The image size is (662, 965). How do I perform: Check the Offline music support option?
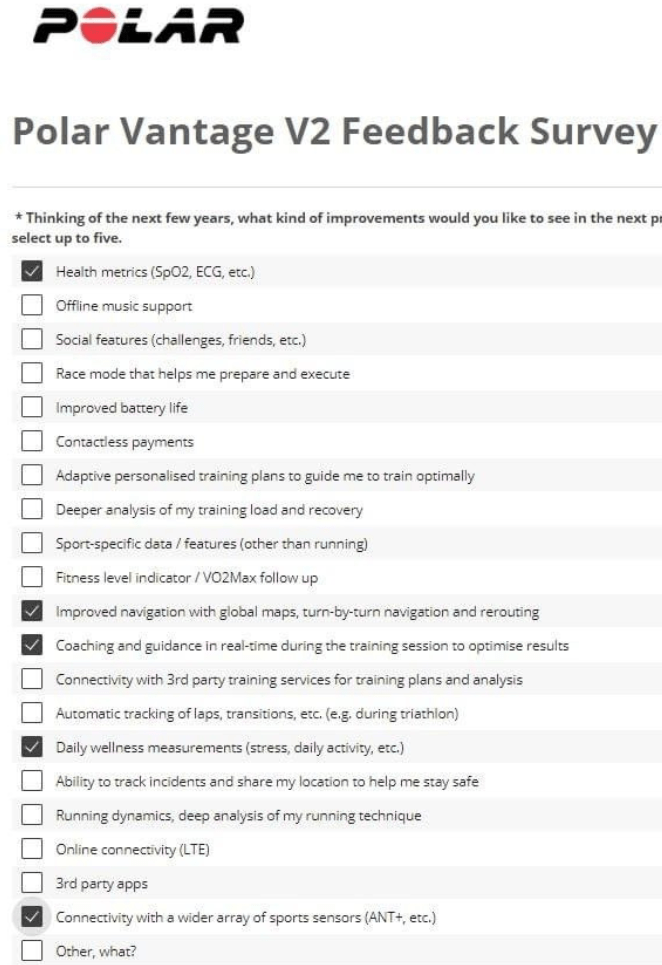32,306
